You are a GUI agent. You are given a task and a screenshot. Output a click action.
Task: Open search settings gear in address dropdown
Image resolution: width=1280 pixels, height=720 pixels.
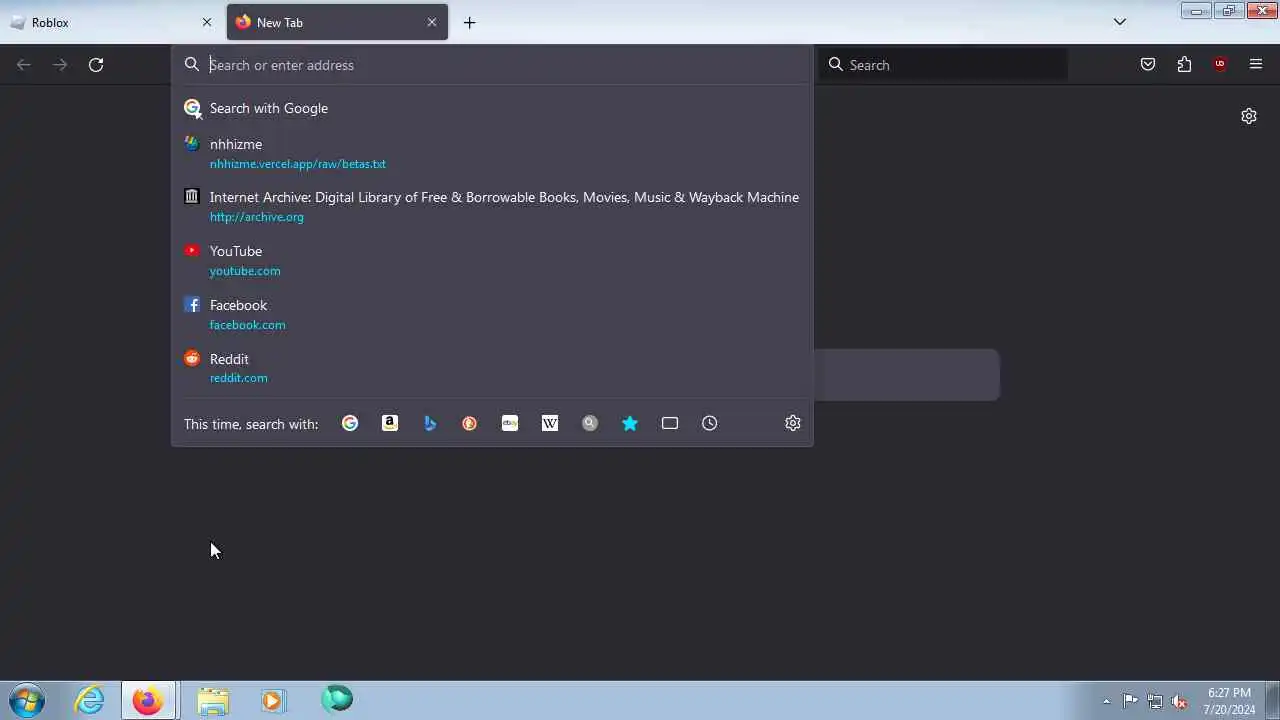pyautogui.click(x=793, y=423)
